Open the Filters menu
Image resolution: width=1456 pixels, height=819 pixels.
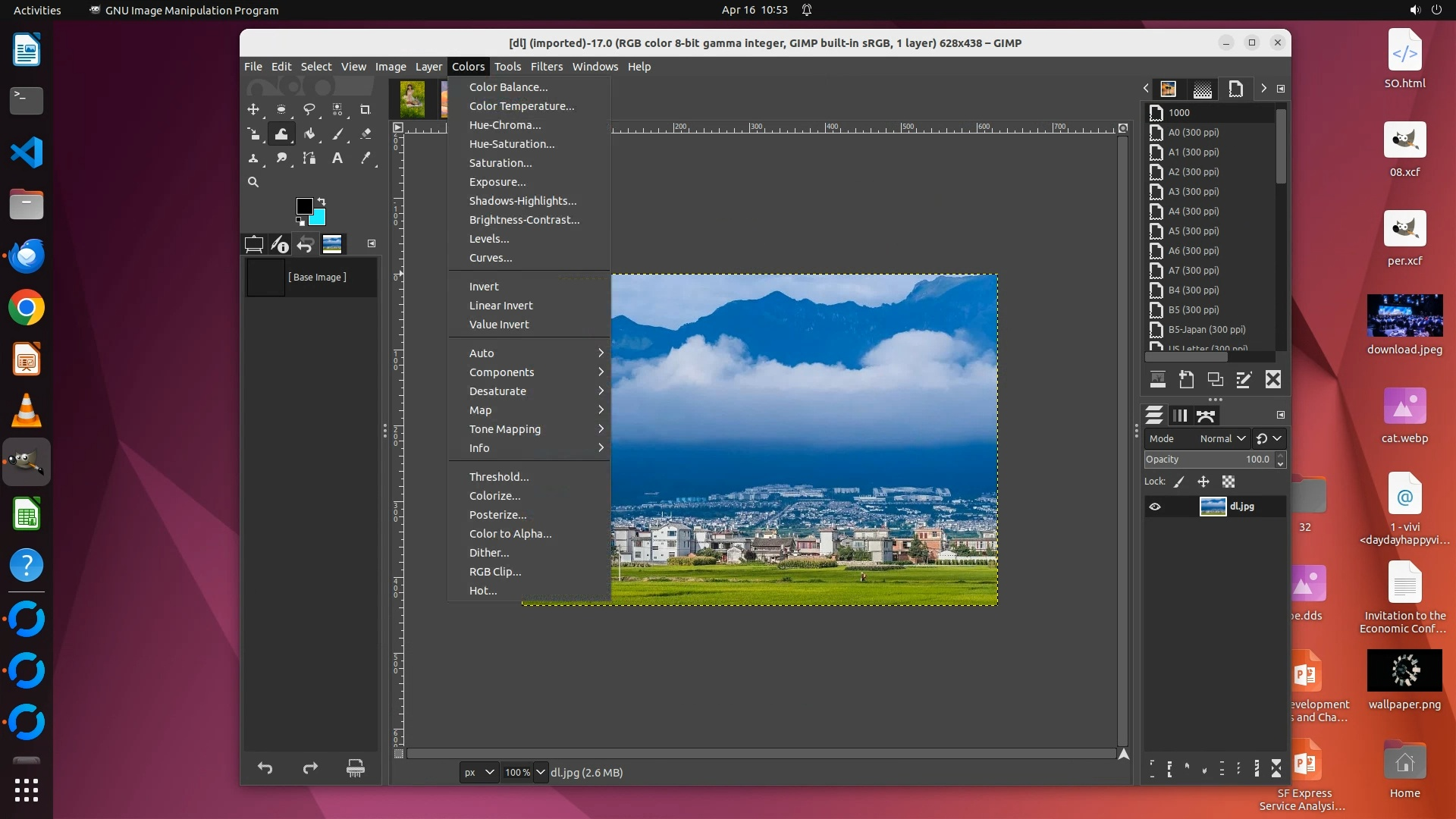pyautogui.click(x=546, y=67)
